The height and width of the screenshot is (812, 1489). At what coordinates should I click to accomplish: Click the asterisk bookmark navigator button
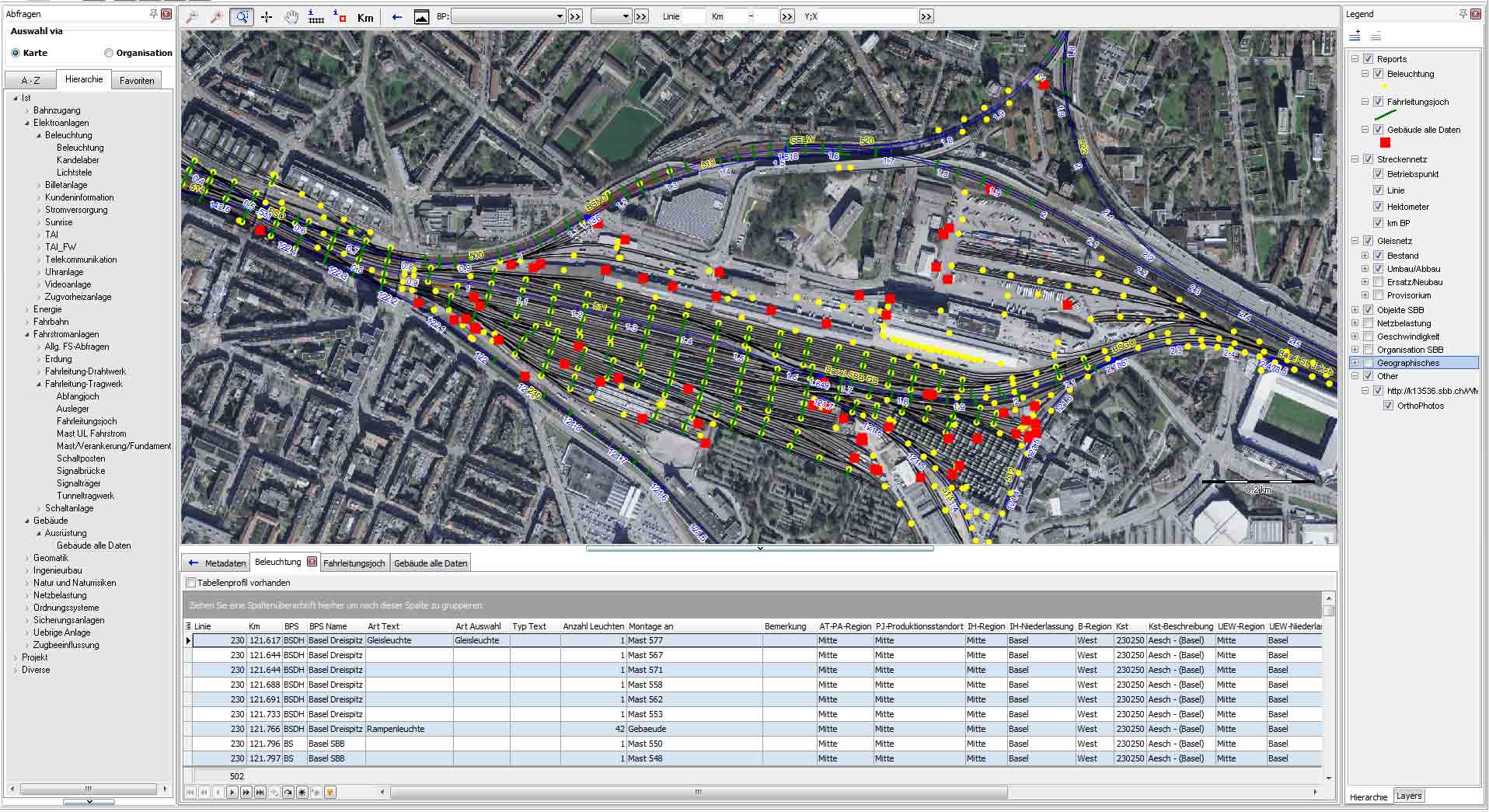[302, 792]
